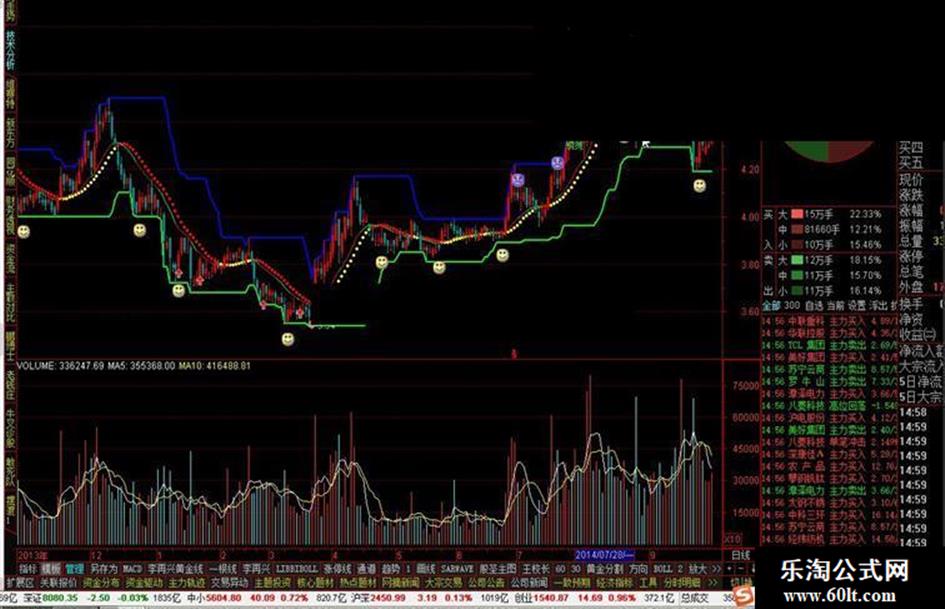
Task: Click the 农产品 主力买入 alert row
Action: pos(829,466)
